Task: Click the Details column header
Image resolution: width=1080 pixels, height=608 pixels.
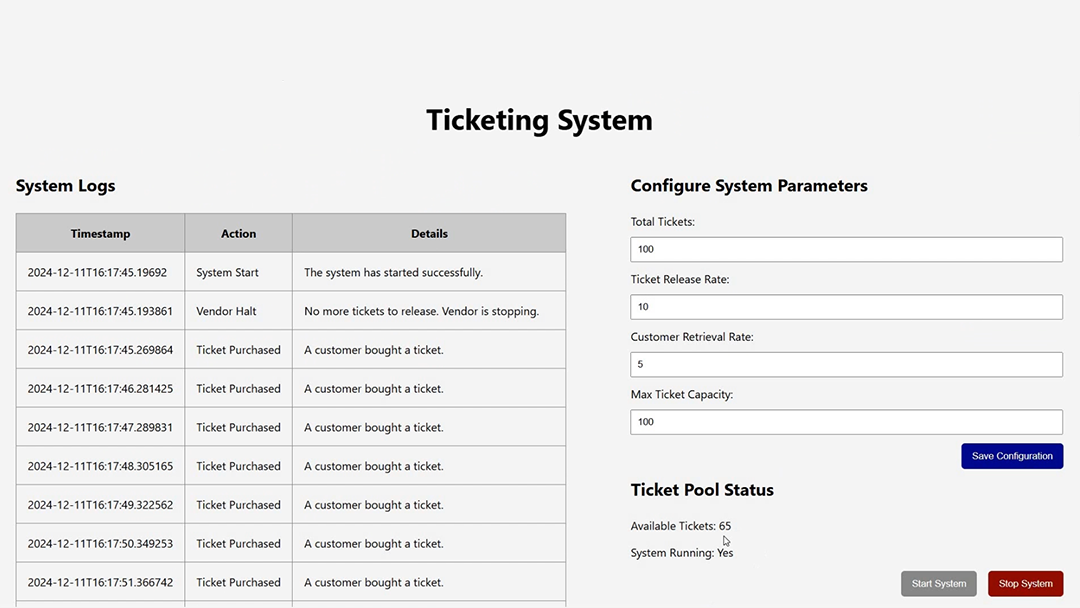Action: (429, 233)
